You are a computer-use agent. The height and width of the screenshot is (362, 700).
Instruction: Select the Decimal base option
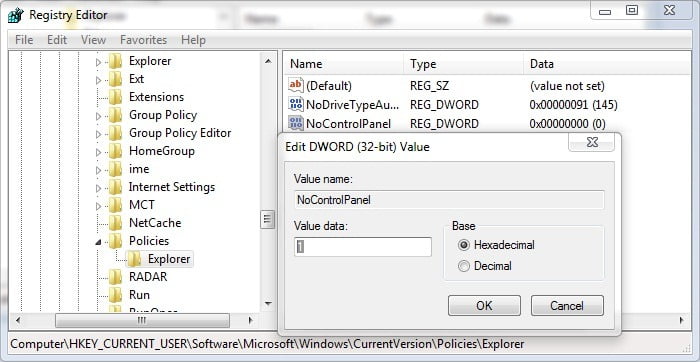[464, 266]
